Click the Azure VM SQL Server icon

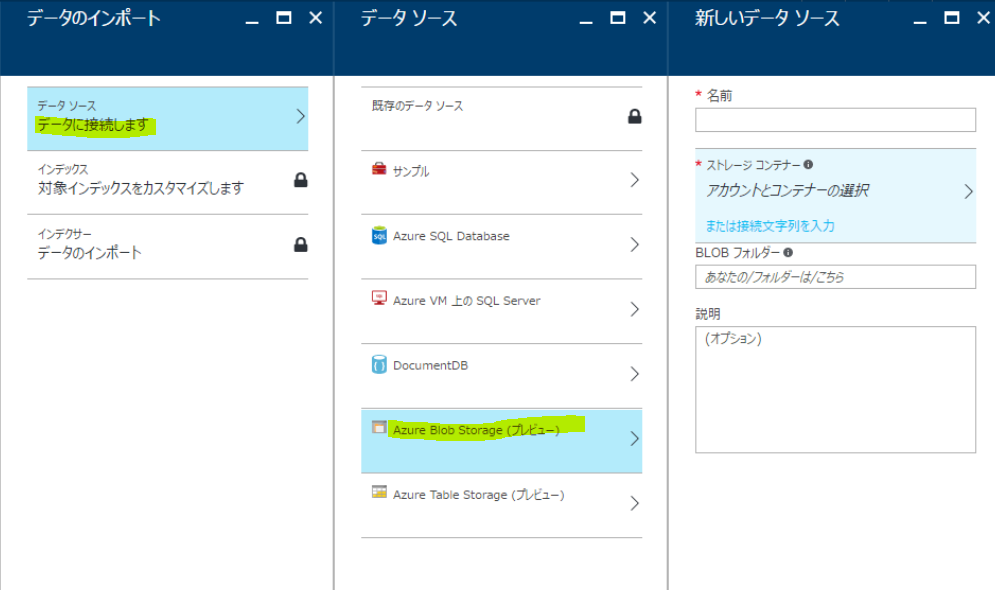coord(379,298)
